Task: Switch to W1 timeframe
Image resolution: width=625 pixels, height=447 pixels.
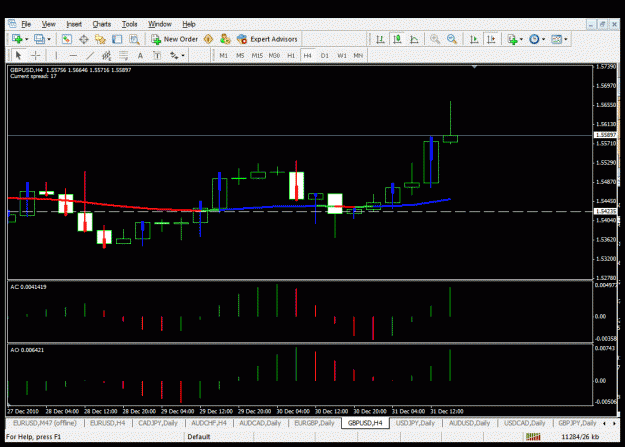Action: pyautogui.click(x=342, y=55)
